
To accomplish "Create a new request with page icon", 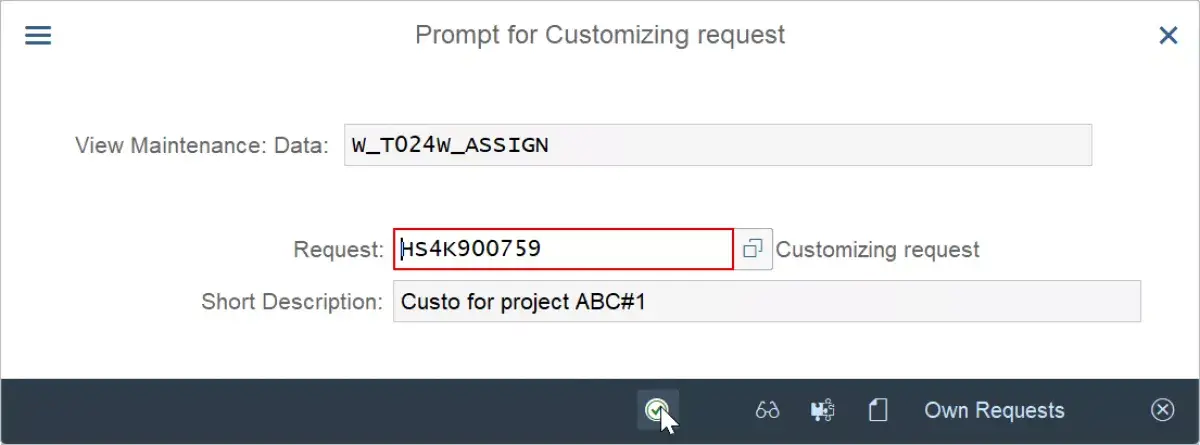I will click(x=878, y=410).
